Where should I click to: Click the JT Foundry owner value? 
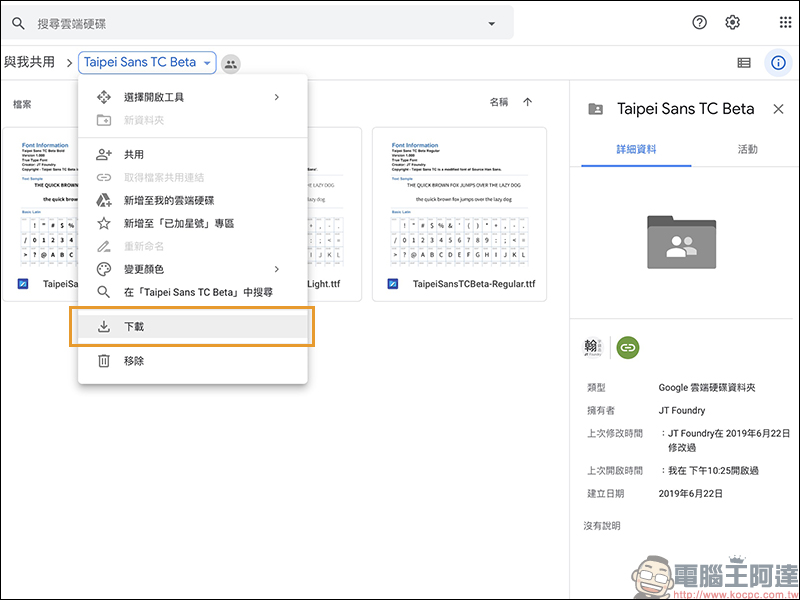coord(682,411)
